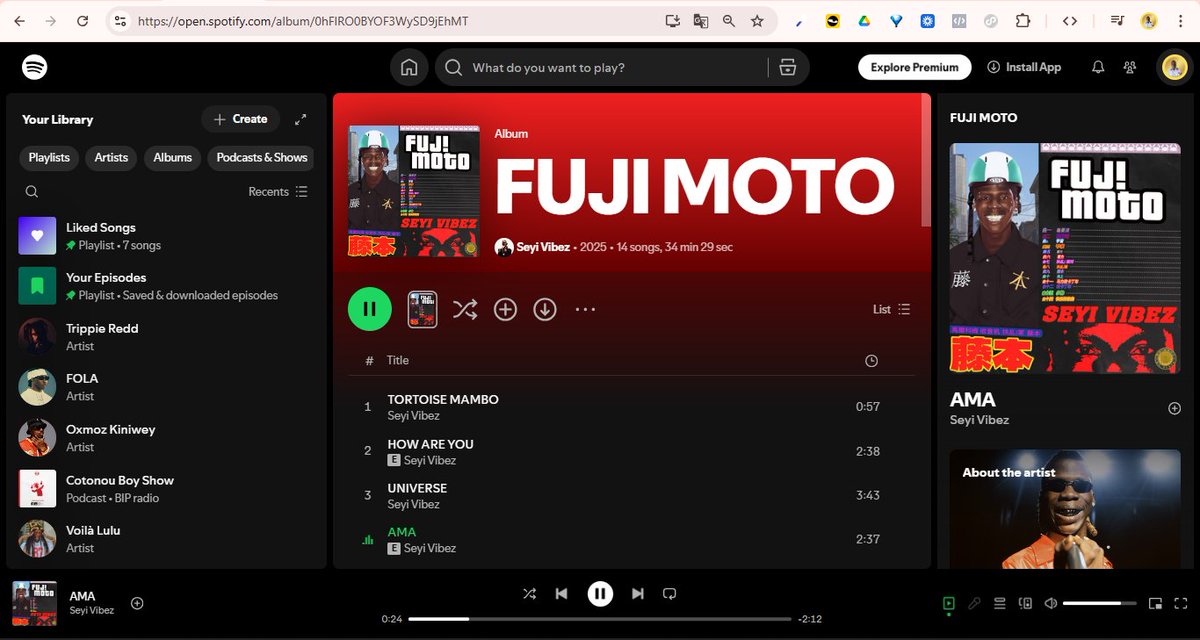Bookmark this page with the star icon
Viewport: 1200px width, 640px height.
click(757, 20)
